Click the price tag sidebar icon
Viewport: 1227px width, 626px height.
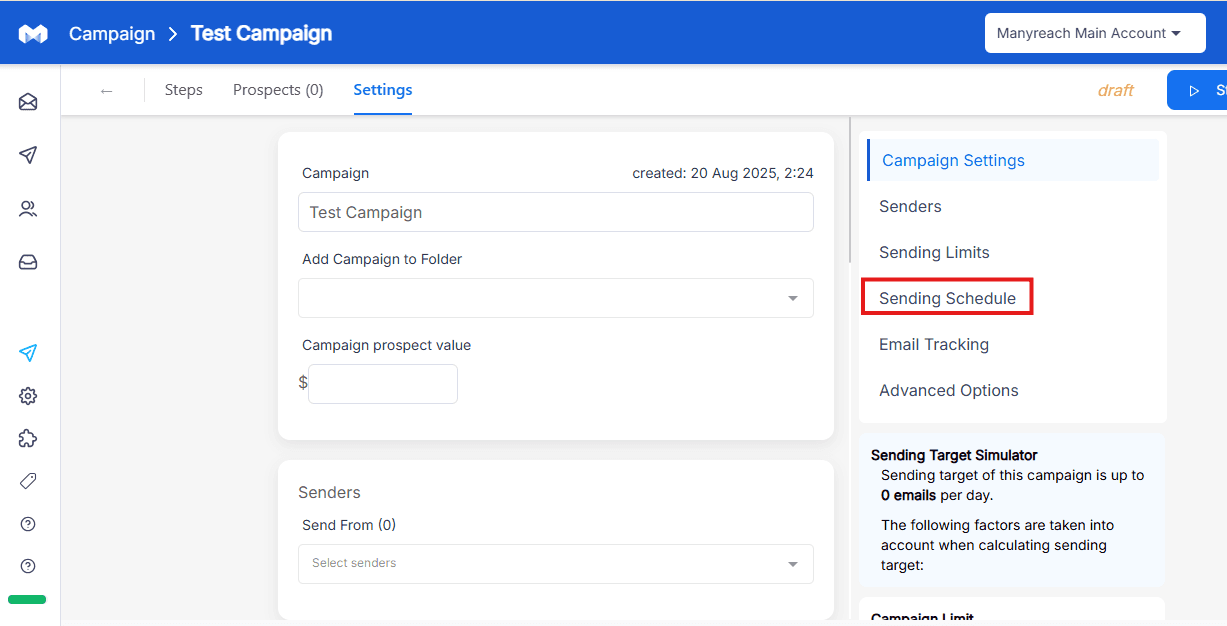(x=28, y=481)
